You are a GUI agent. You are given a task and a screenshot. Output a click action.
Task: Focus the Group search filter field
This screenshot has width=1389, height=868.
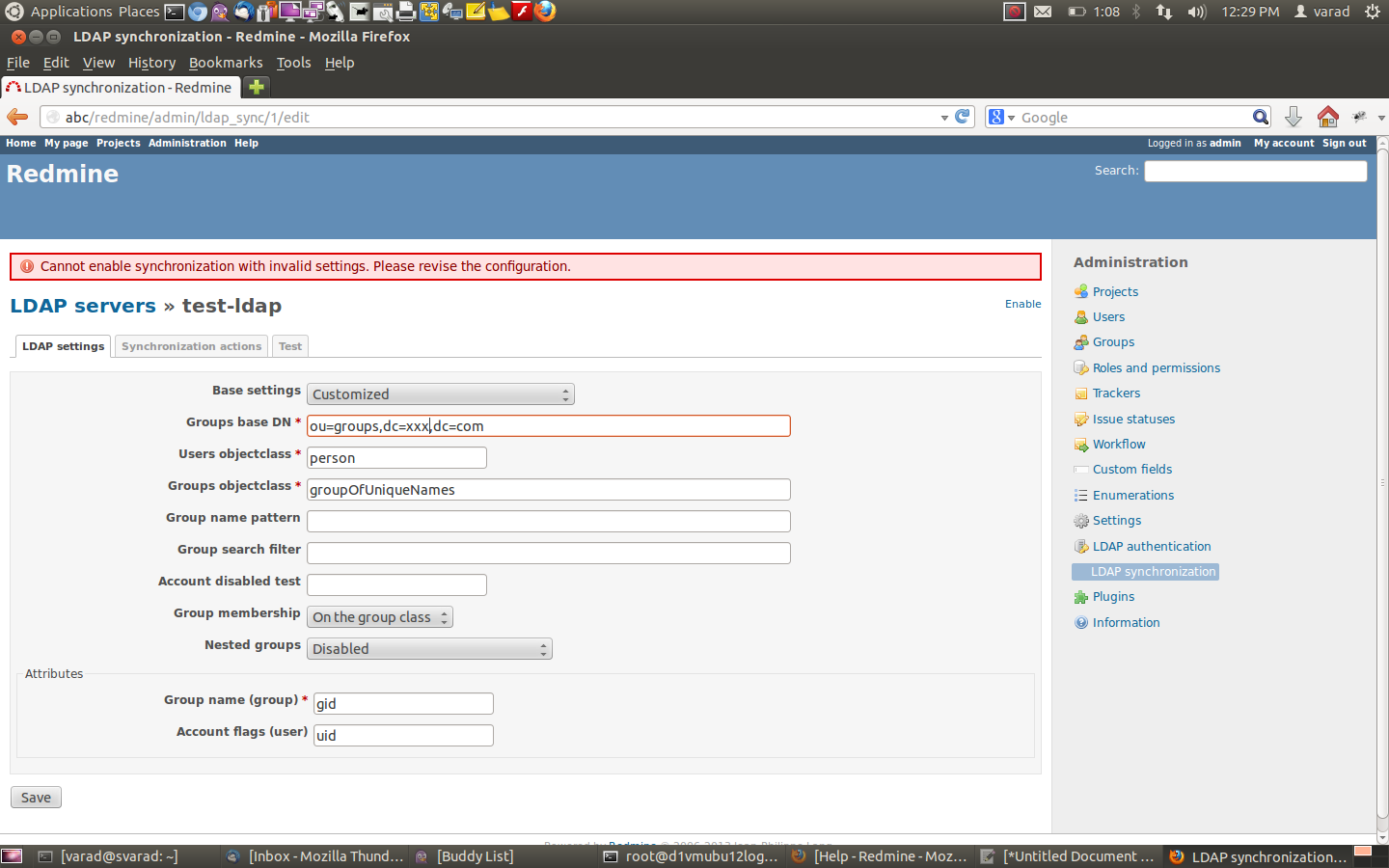pyautogui.click(x=549, y=554)
